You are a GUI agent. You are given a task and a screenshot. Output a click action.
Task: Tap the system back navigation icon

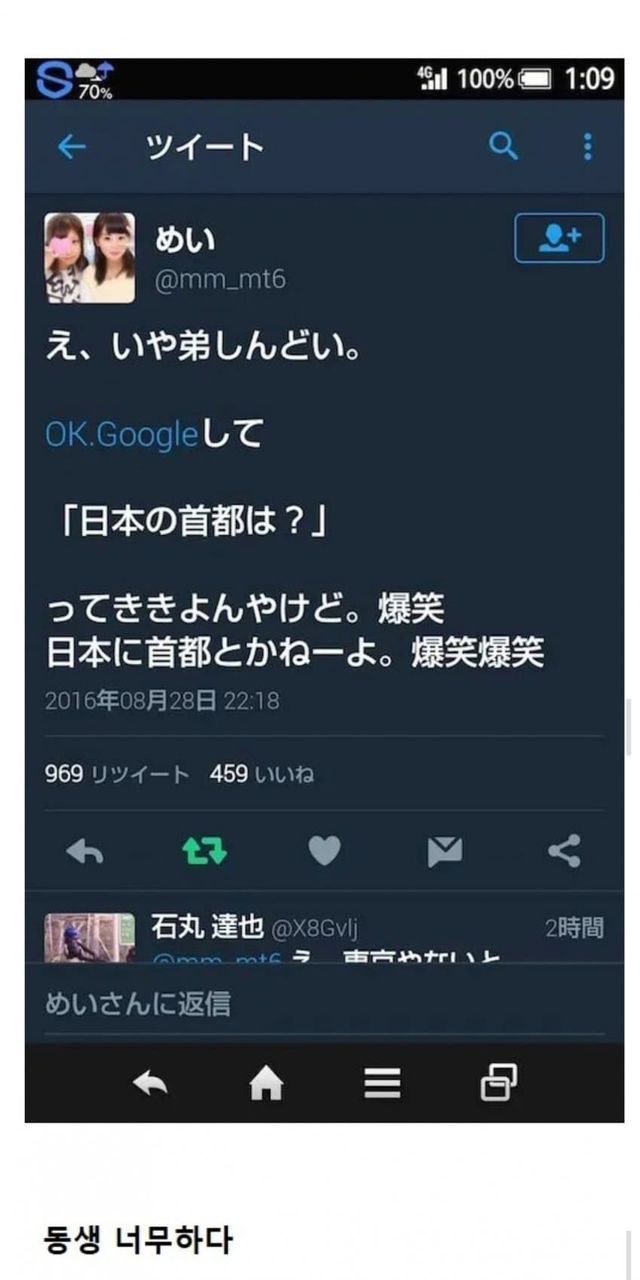click(150, 1084)
